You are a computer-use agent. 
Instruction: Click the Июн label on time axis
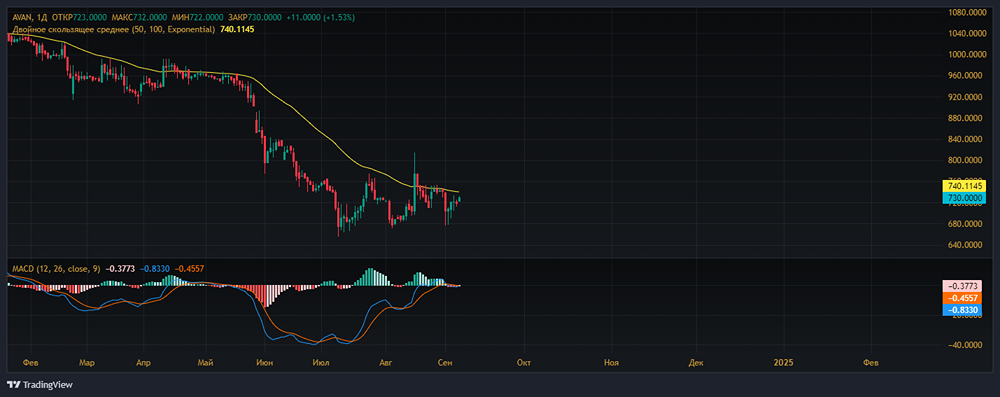coord(265,363)
